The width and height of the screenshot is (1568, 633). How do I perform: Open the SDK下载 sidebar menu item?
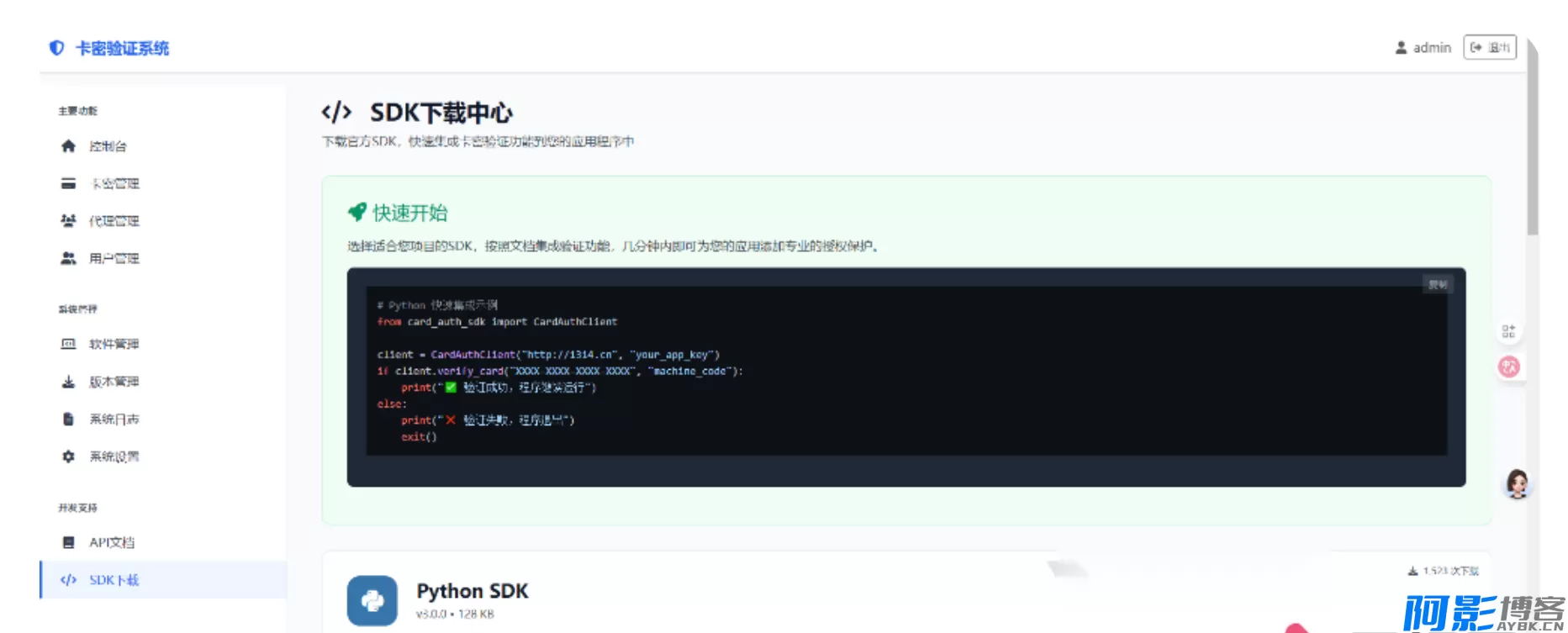point(114,580)
